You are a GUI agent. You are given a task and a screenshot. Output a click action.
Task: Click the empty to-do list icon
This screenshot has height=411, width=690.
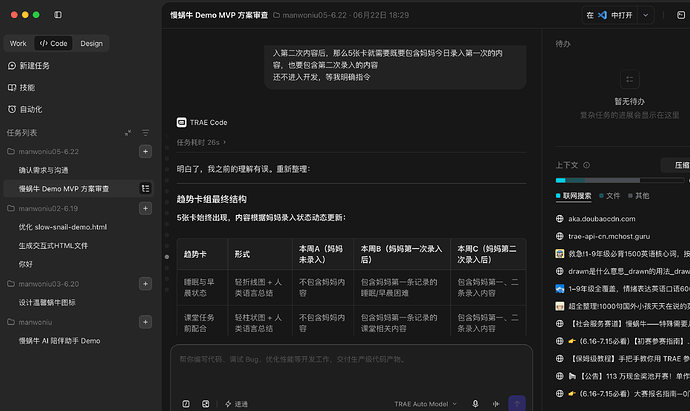(x=630, y=79)
